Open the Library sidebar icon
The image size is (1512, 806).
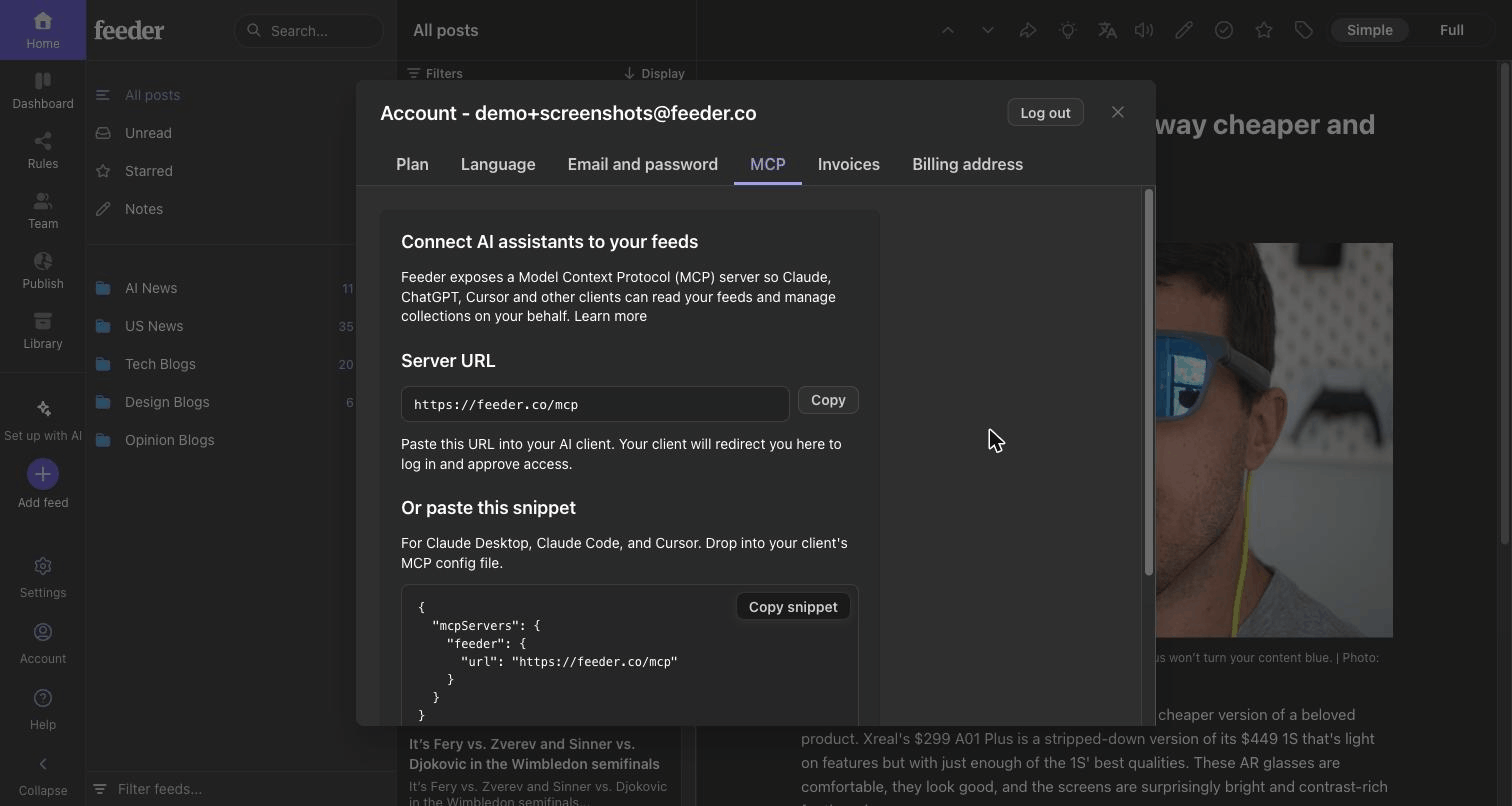42,330
